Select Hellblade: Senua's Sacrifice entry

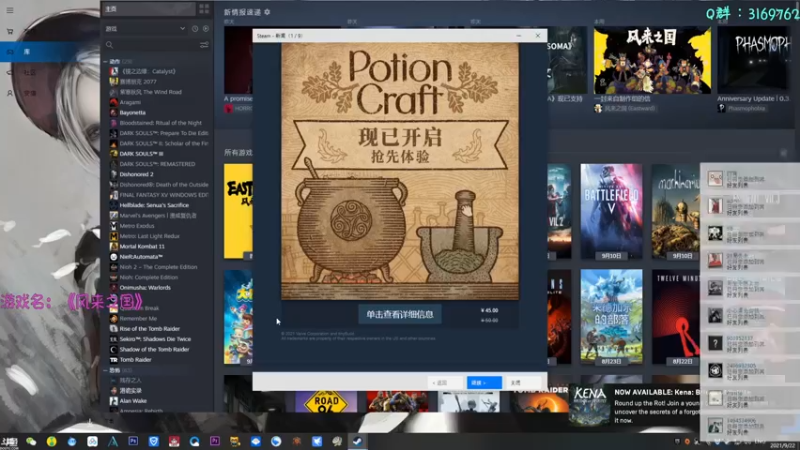point(154,205)
